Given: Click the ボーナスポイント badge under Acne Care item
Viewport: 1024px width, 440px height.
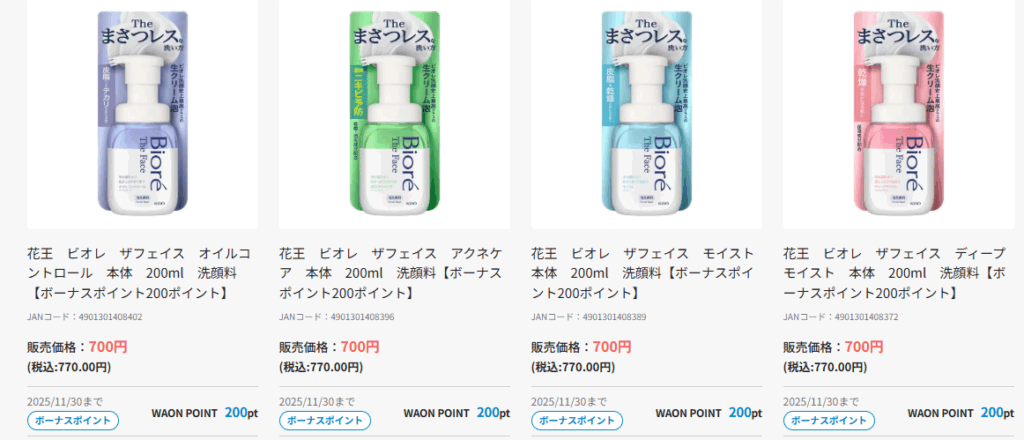Looking at the screenshot, I should pos(325,420).
